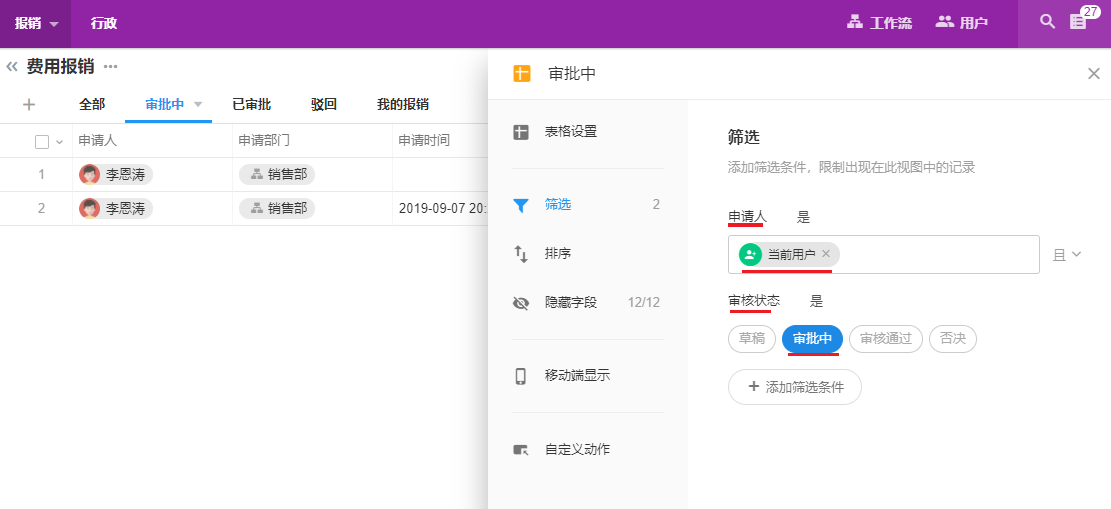Add a new view with plus icon

[29, 104]
